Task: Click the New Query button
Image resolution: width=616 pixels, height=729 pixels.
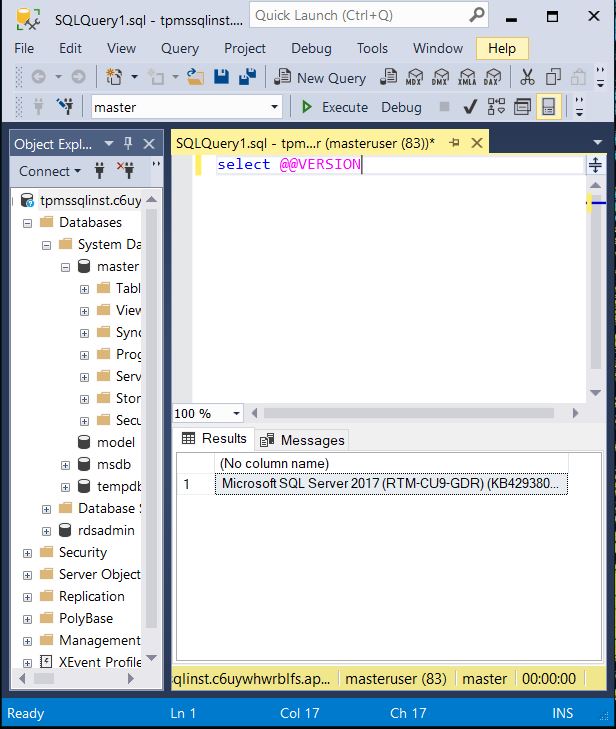Action: (320, 78)
